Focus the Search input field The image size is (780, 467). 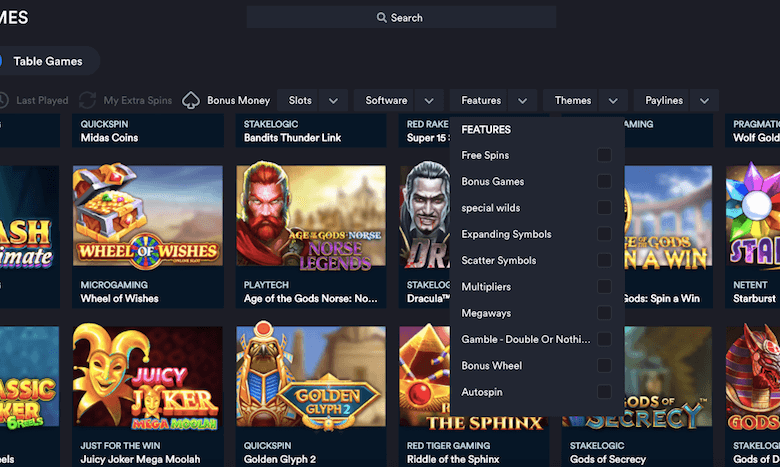point(401,17)
